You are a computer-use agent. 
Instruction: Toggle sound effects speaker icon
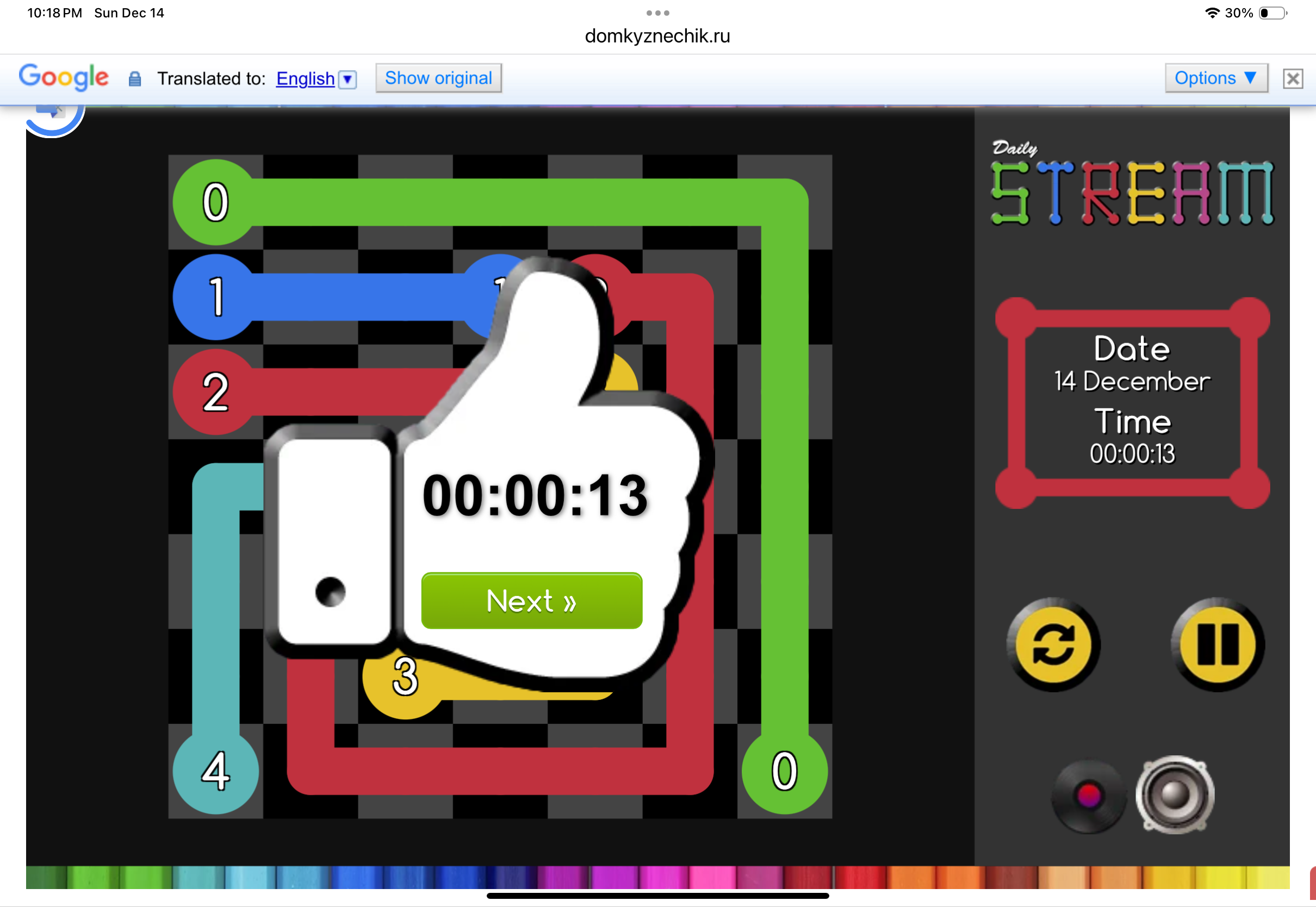[x=1175, y=794]
